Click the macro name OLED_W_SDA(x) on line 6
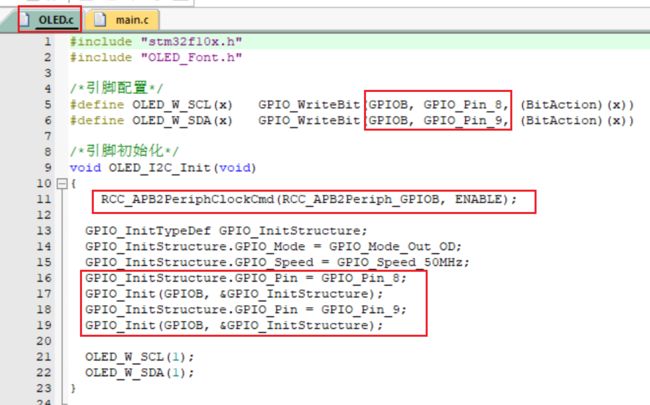This screenshot has height=405, width=650. click(x=182, y=121)
